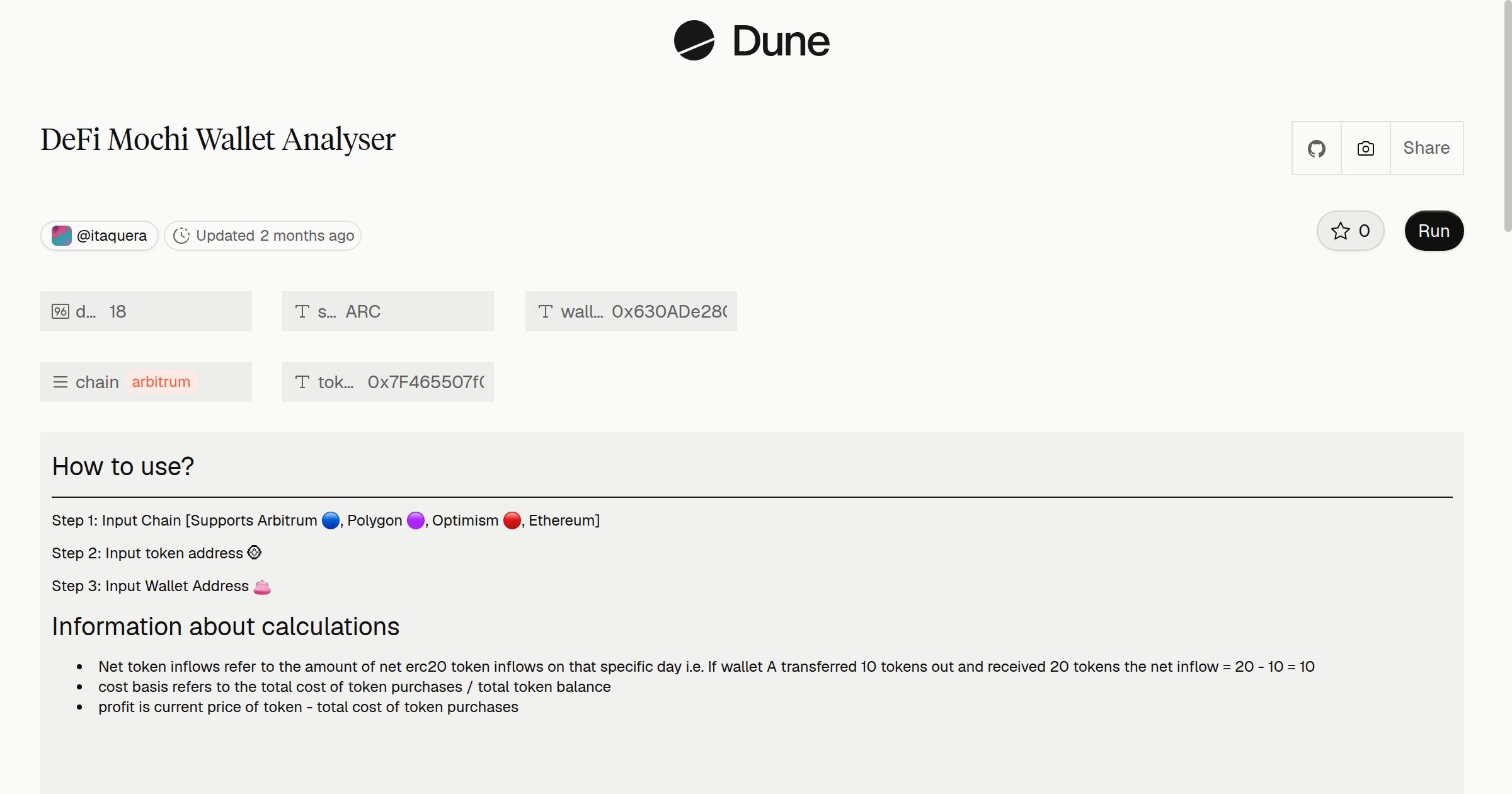This screenshot has width=1512, height=794.
Task: Edit the token address field 0x7F465507f
Action: (388, 382)
